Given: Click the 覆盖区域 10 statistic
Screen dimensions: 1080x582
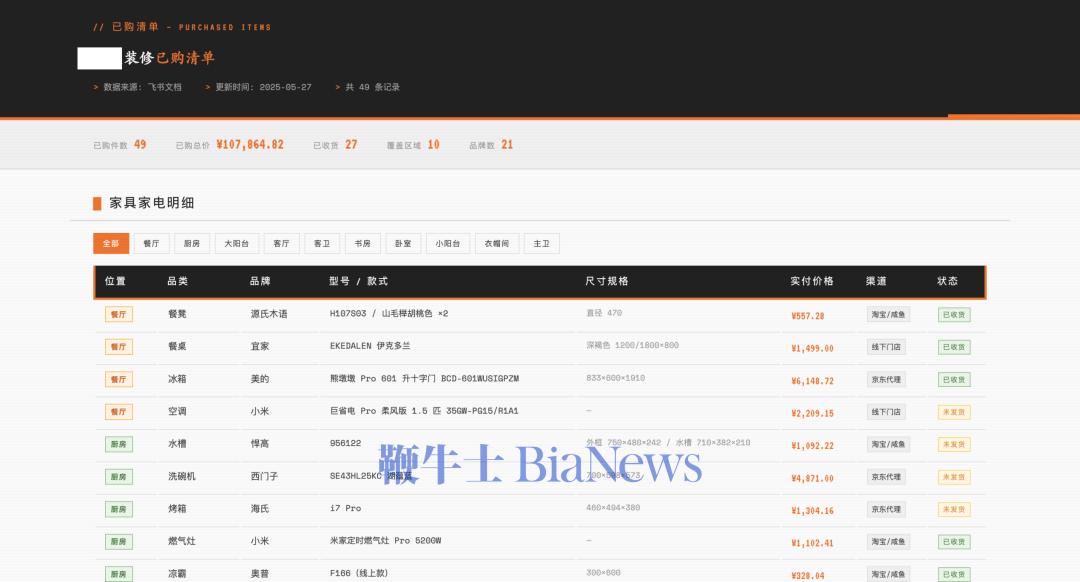Looking at the screenshot, I should tap(413, 145).
